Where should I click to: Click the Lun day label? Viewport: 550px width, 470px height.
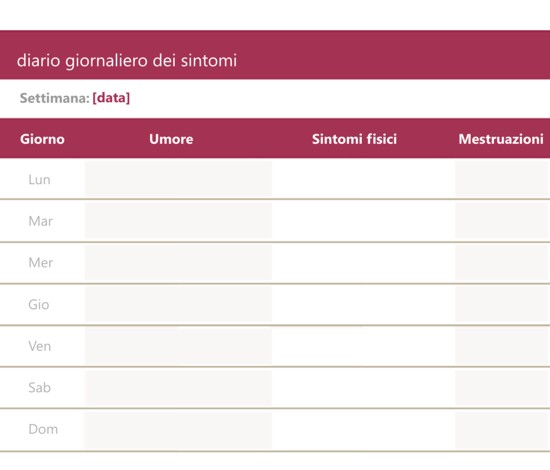click(40, 180)
